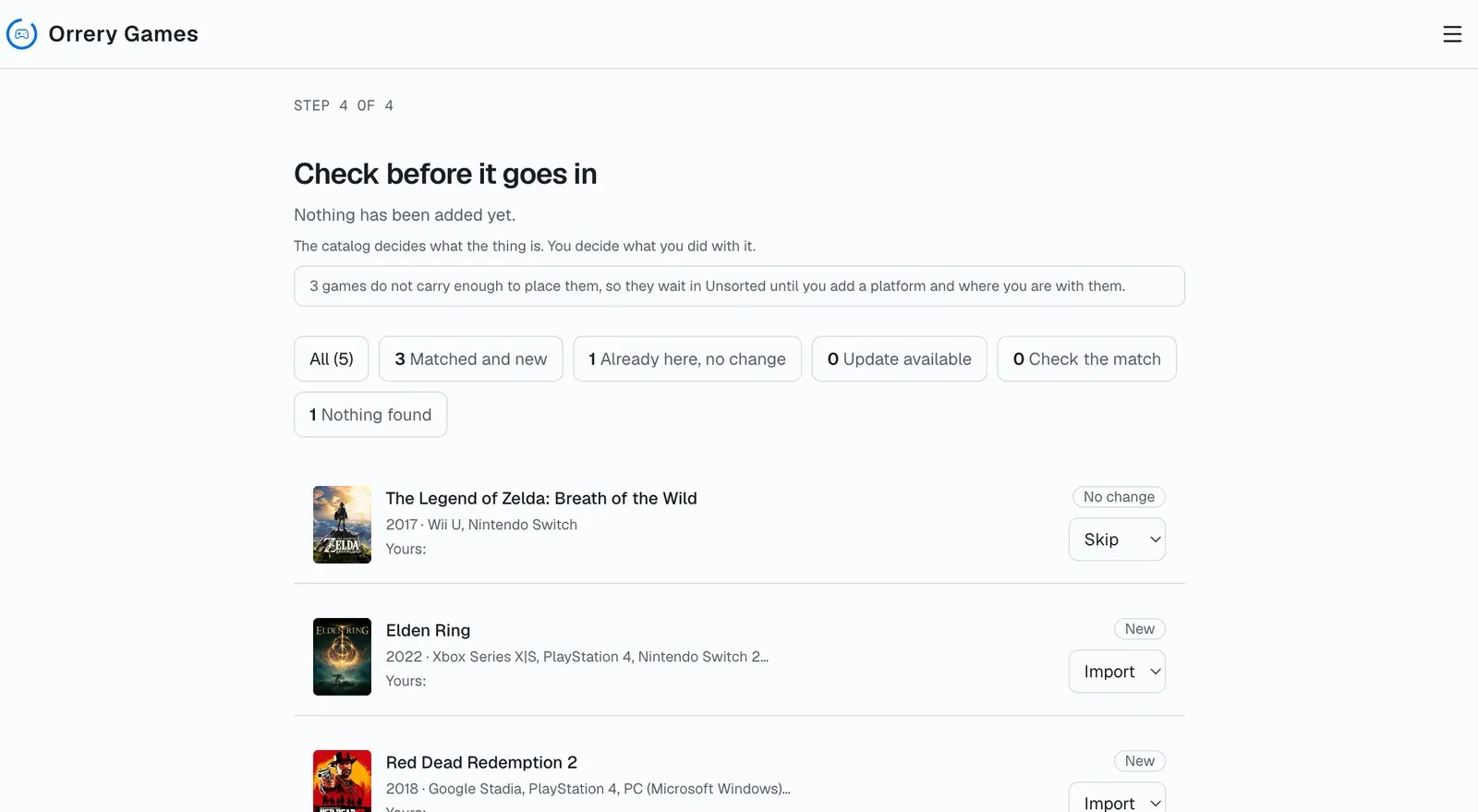This screenshot has height=812, width=1478.
Task: Click the 'No change' status badge
Action: point(1119,497)
